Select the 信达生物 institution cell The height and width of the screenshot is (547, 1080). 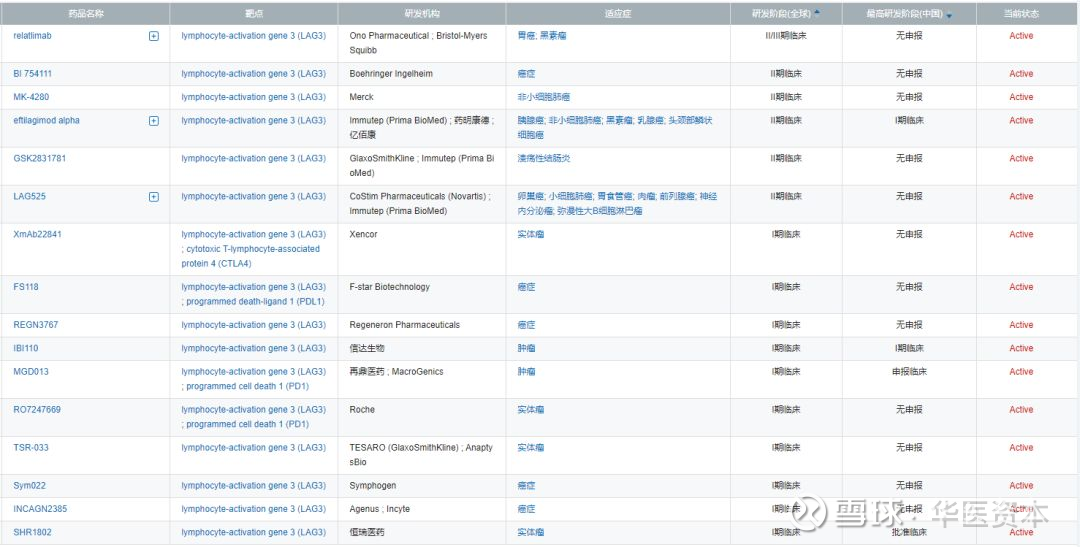click(422, 349)
